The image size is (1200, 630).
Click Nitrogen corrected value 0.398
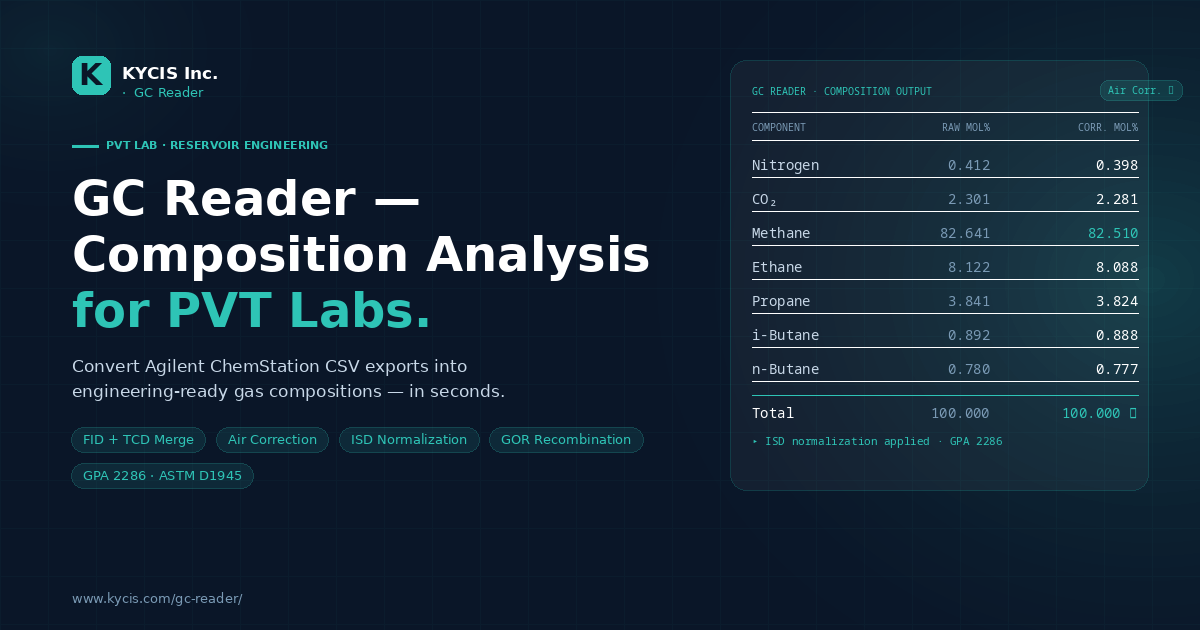pyautogui.click(x=1117, y=165)
